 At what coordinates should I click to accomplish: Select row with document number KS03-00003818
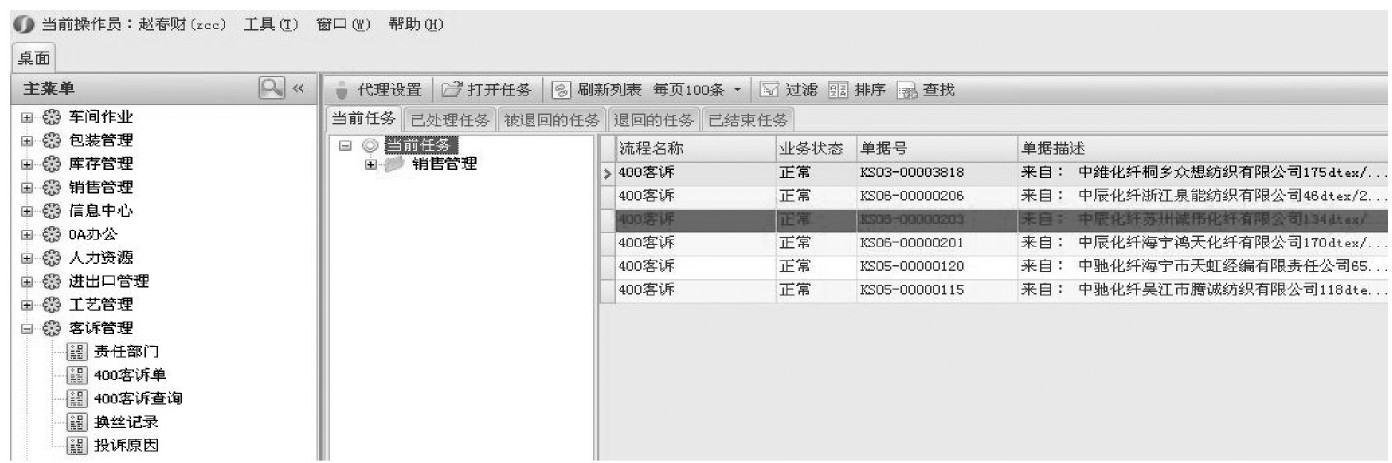pos(912,173)
